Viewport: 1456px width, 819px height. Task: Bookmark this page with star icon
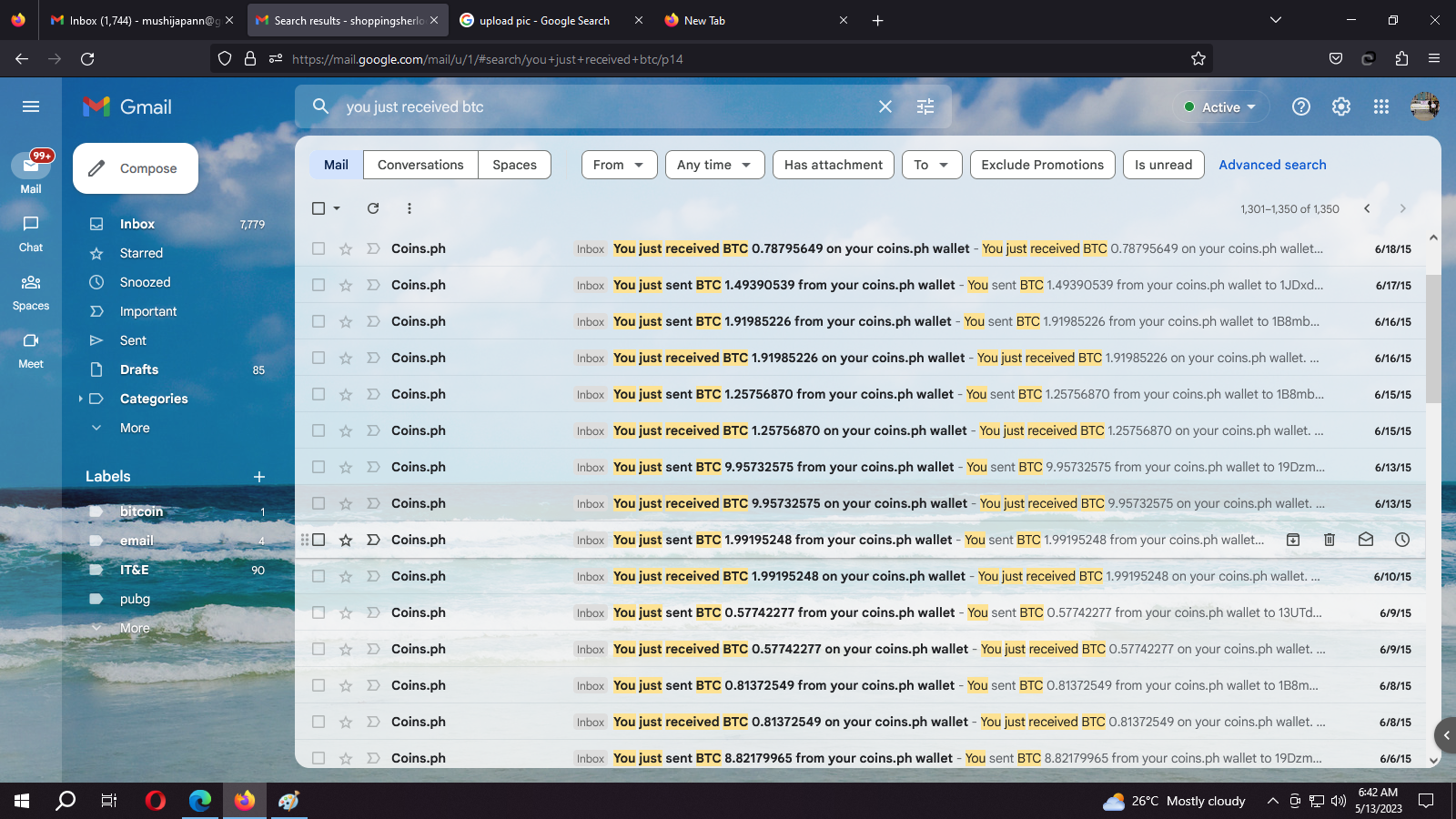[1198, 58]
